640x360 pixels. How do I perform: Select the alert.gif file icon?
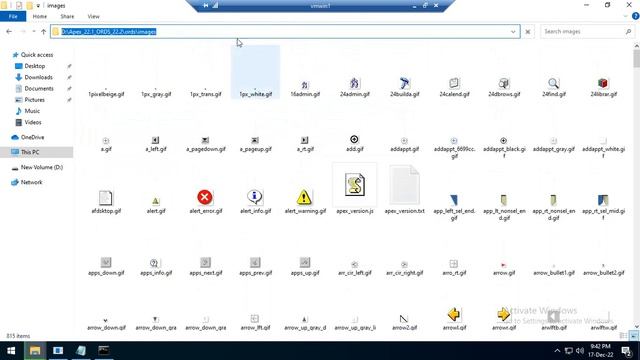pyautogui.click(x=156, y=201)
